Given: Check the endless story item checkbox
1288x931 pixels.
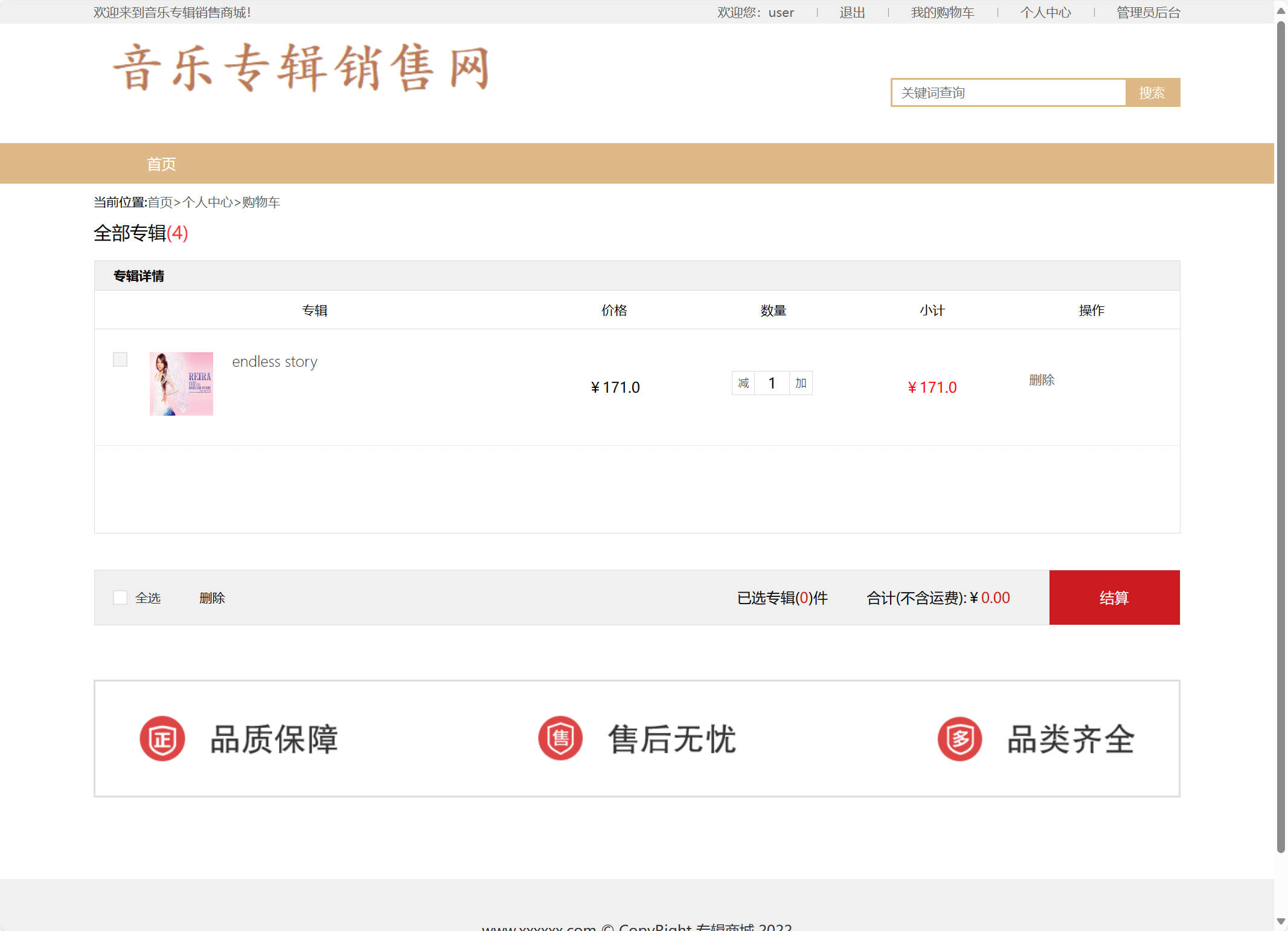Looking at the screenshot, I should coord(120,359).
